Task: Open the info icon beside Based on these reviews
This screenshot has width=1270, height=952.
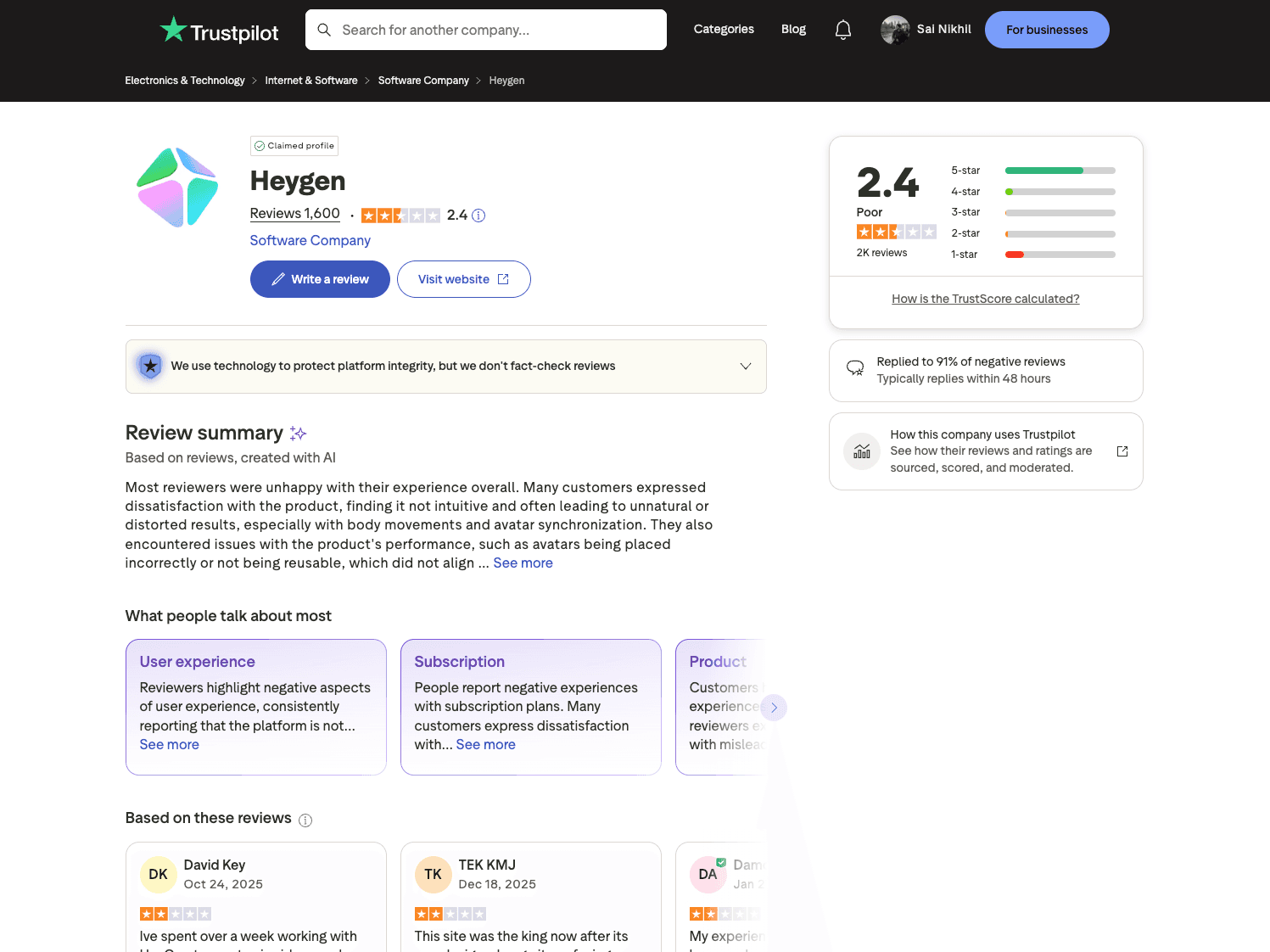Action: (305, 820)
